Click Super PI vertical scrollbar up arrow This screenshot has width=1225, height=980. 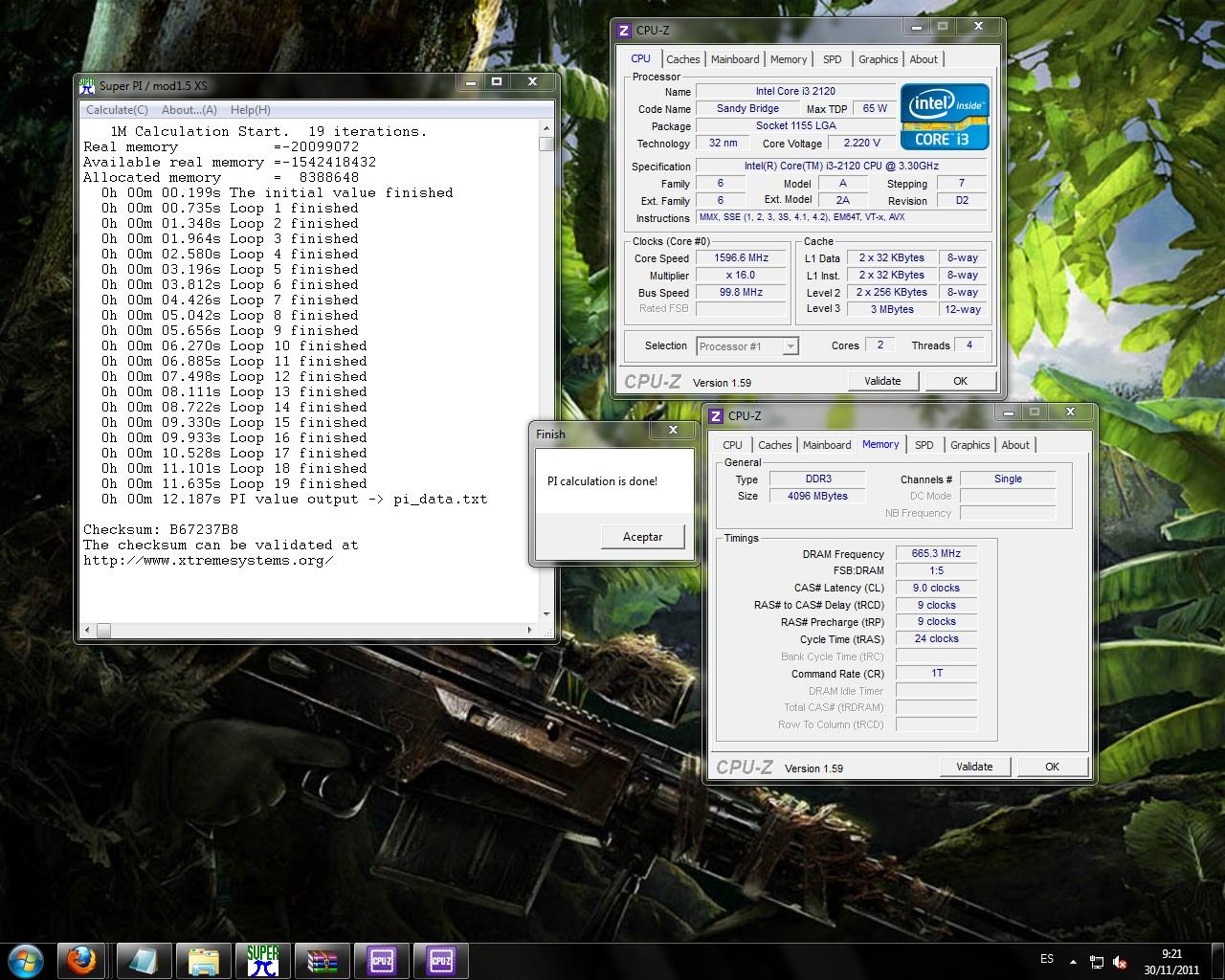tap(546, 127)
